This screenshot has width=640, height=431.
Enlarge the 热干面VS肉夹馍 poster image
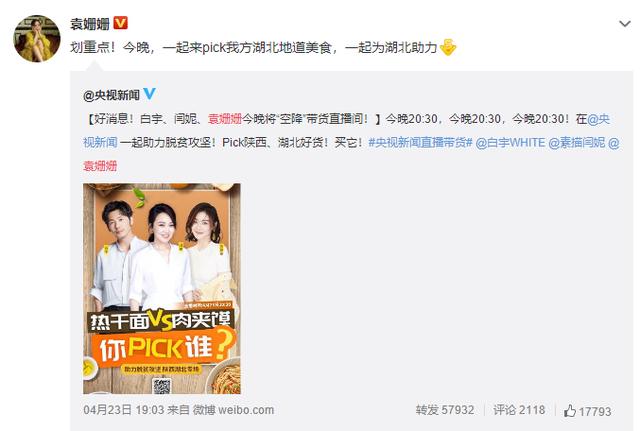click(x=162, y=289)
